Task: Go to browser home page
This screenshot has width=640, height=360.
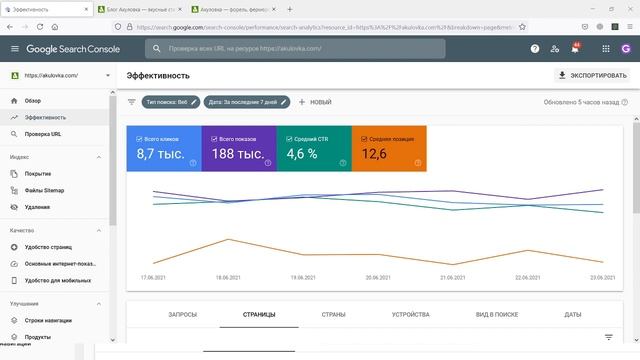Action: click(x=55, y=27)
